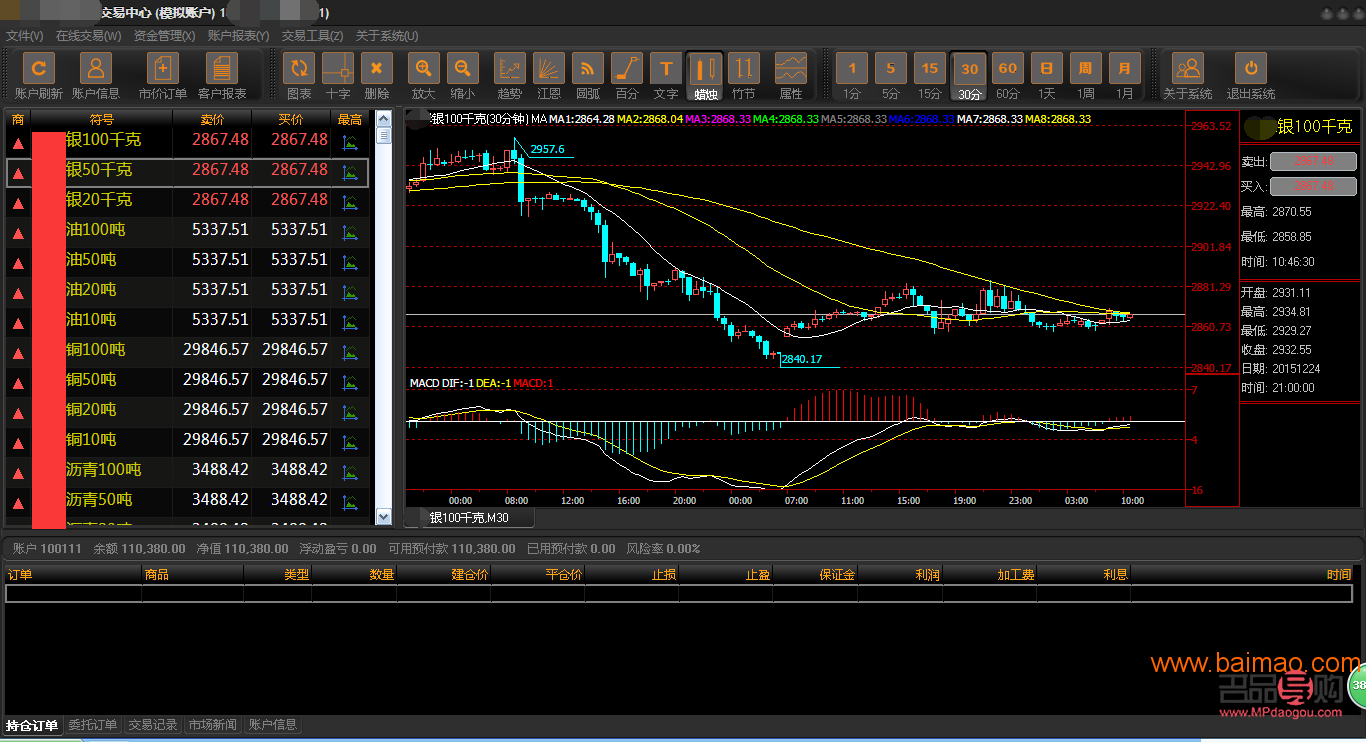Image resolution: width=1366 pixels, height=742 pixels.
Task: Toggle the 60分 timeframe button
Action: pos(1007,69)
